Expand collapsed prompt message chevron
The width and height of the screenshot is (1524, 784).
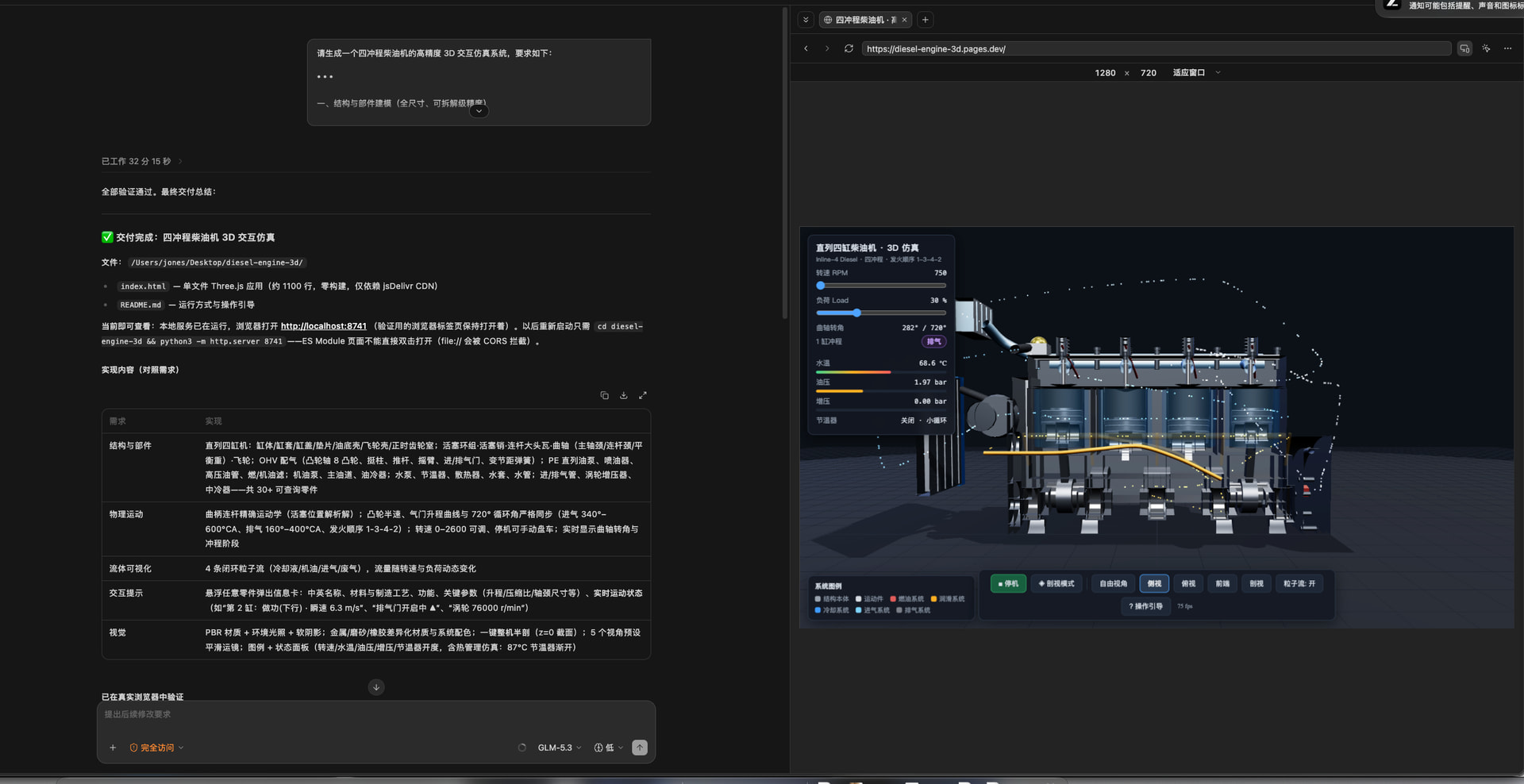tap(479, 111)
